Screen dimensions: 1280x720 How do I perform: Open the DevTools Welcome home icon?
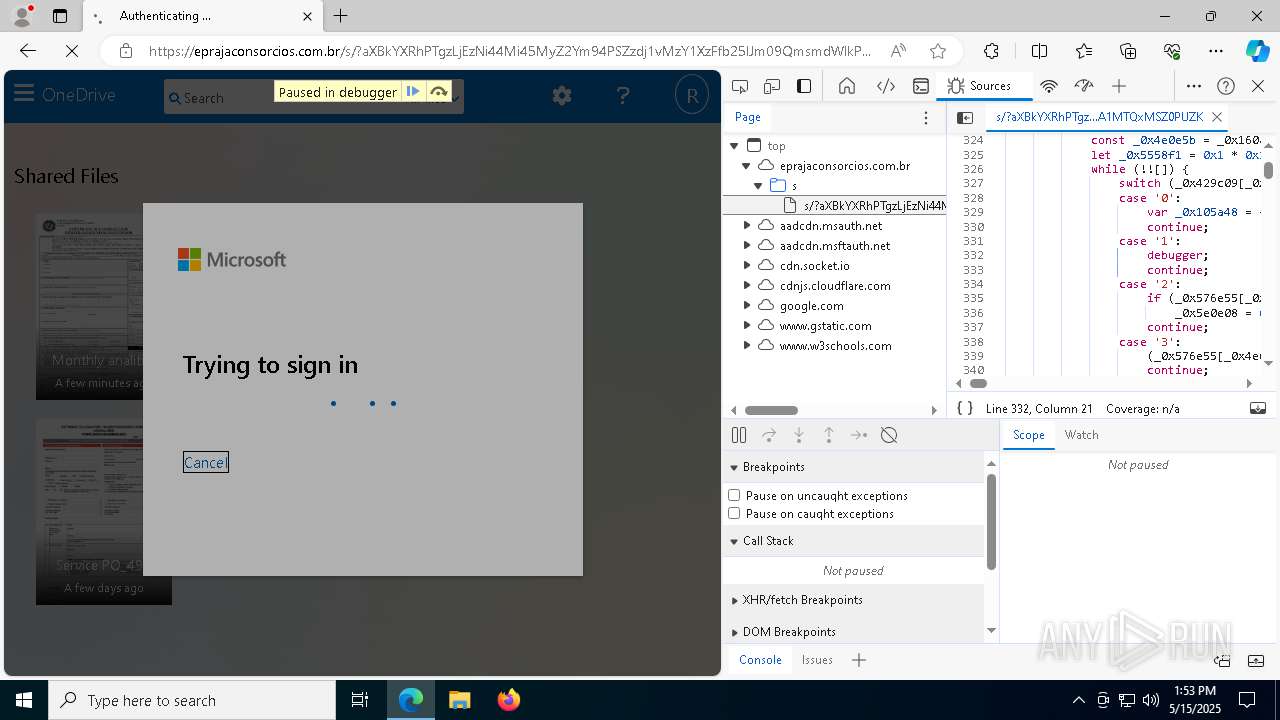pos(847,86)
